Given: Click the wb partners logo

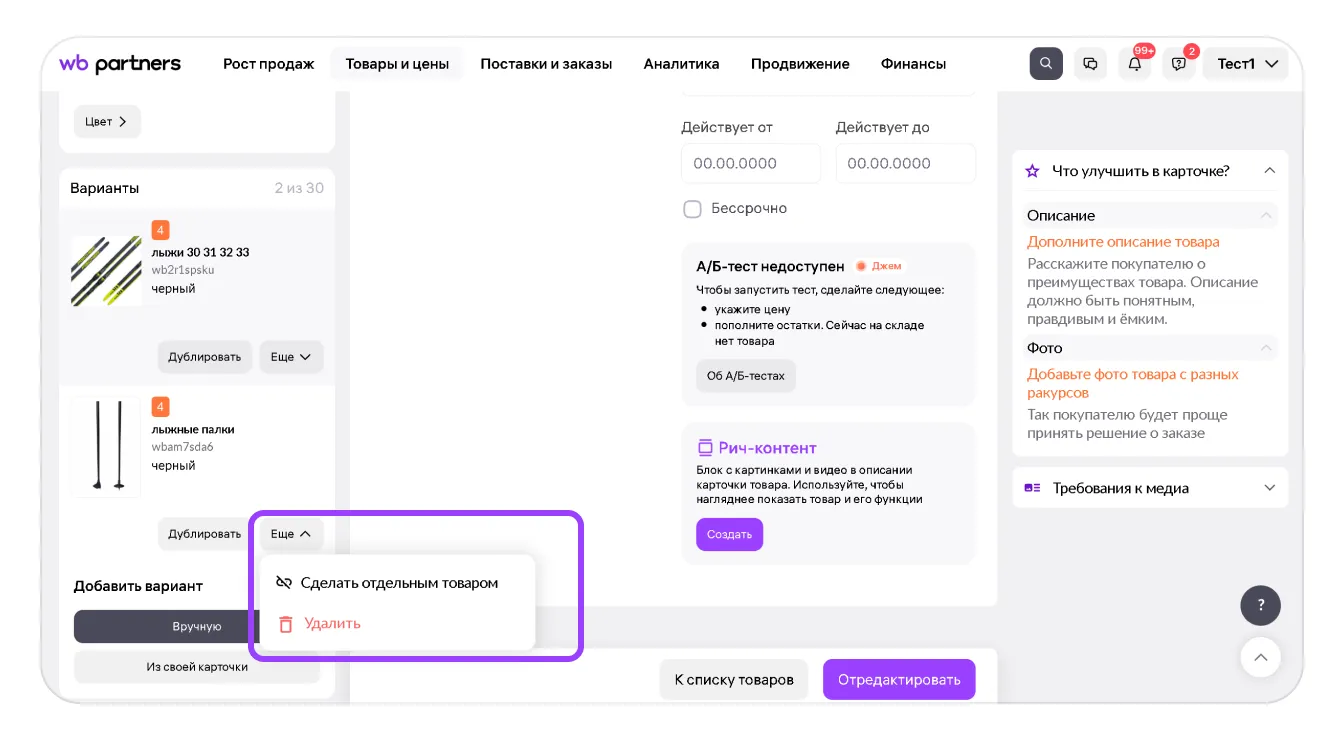Looking at the screenshot, I should point(120,64).
